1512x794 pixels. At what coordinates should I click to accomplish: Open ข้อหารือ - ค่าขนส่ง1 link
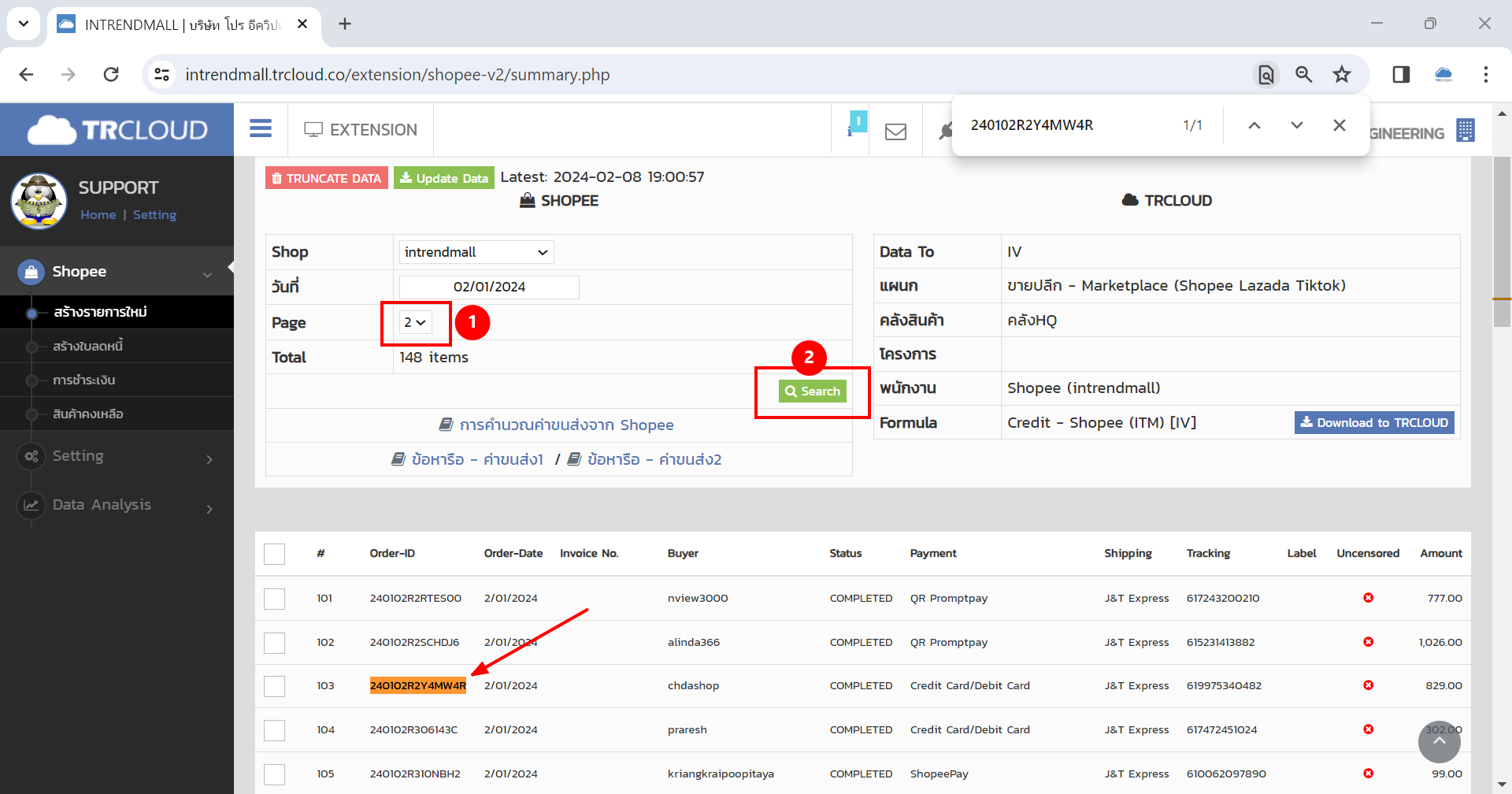click(x=468, y=459)
